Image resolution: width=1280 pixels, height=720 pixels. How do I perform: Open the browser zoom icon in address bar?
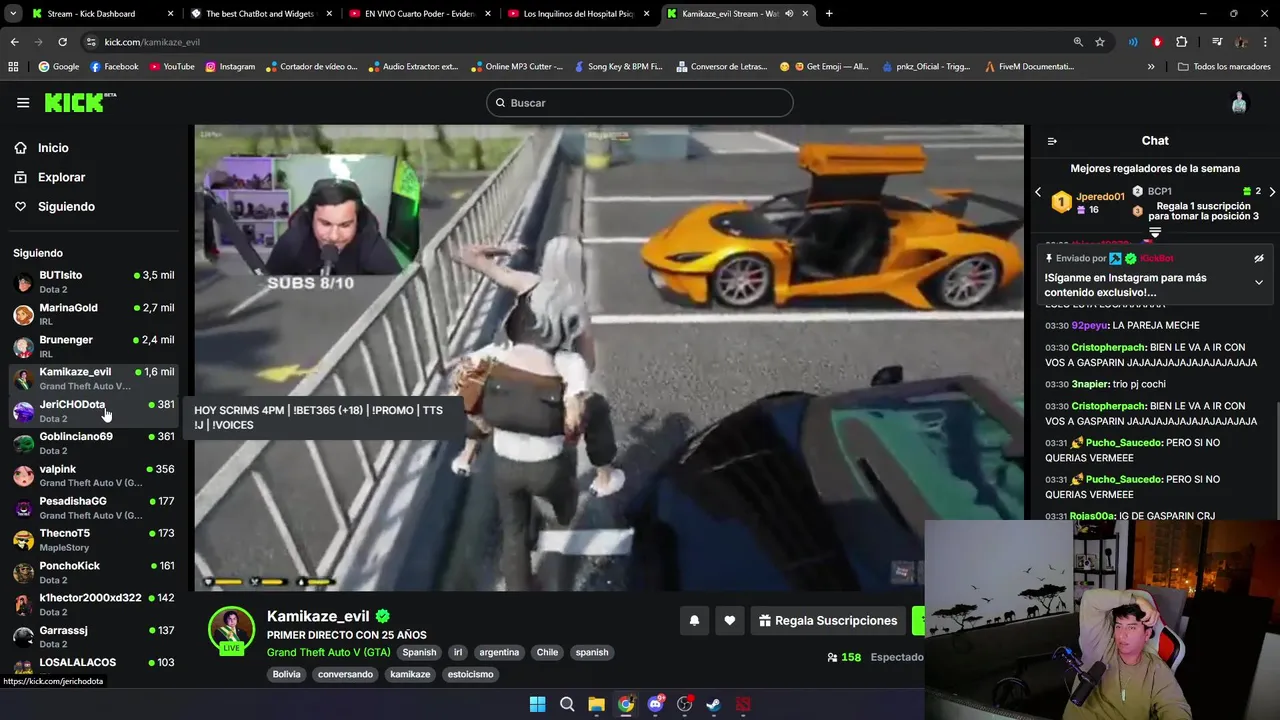1078,42
